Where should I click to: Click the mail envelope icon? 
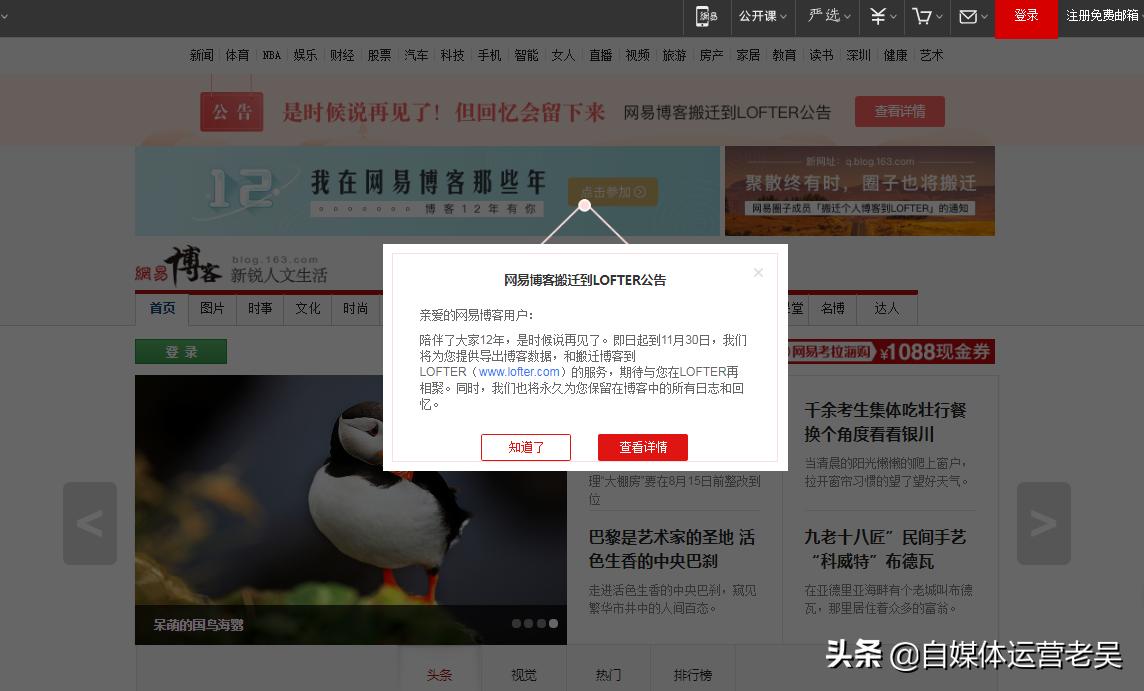point(966,17)
